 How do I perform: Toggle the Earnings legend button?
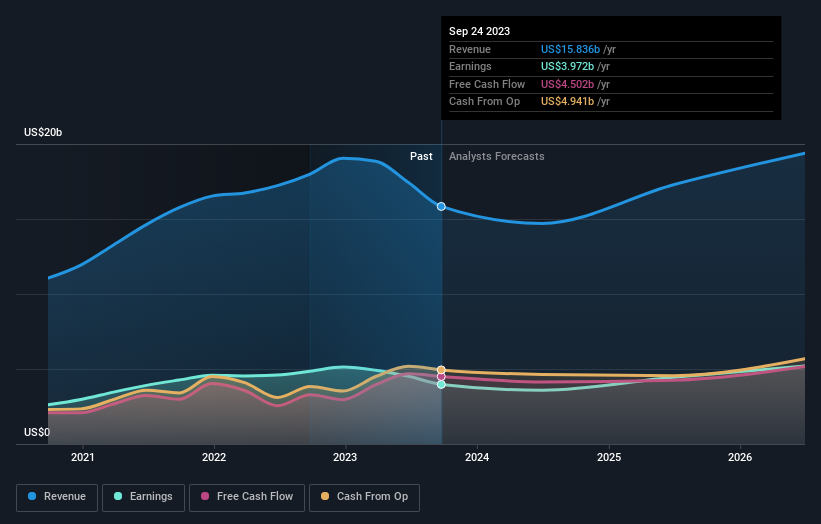tap(143, 497)
